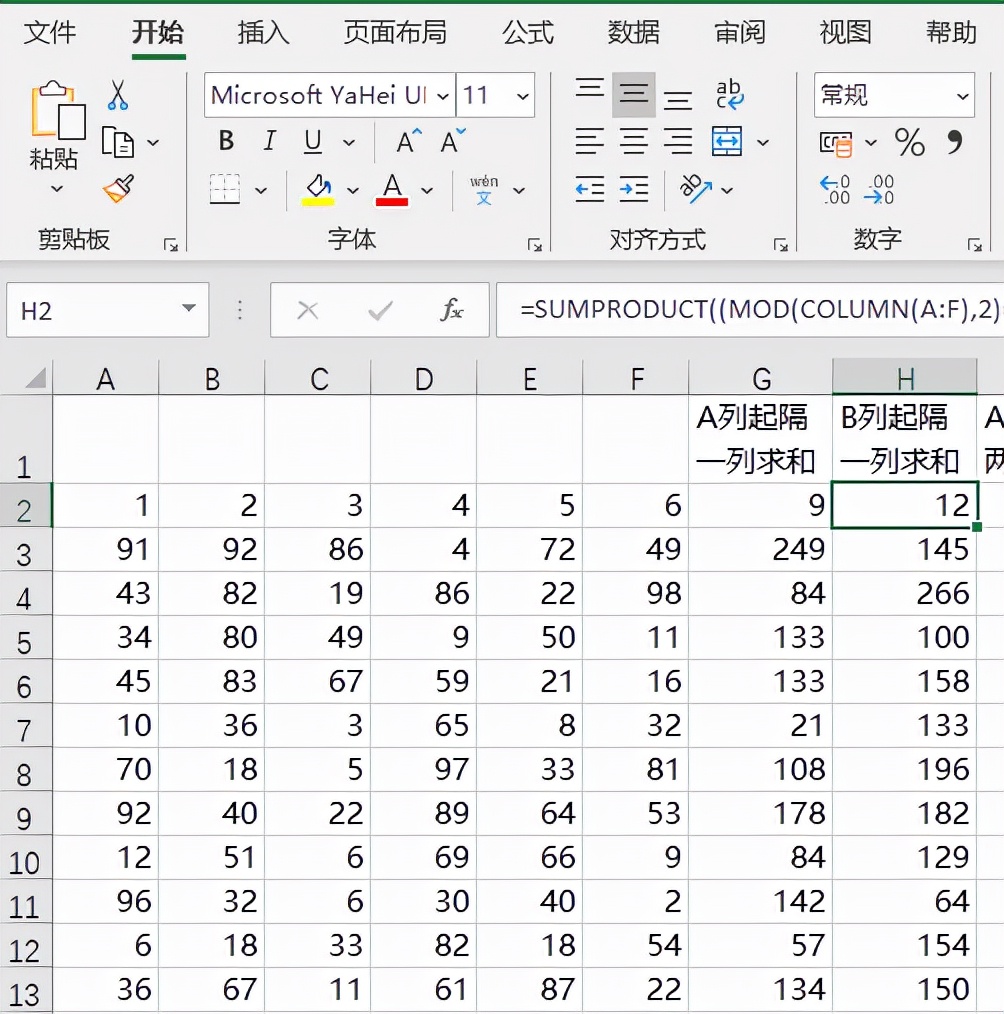
Task: Expand the Name Box dropdown
Action: coord(189,308)
